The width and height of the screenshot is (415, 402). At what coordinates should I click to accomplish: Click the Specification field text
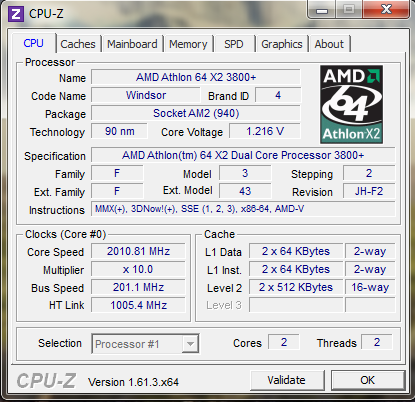click(243, 155)
